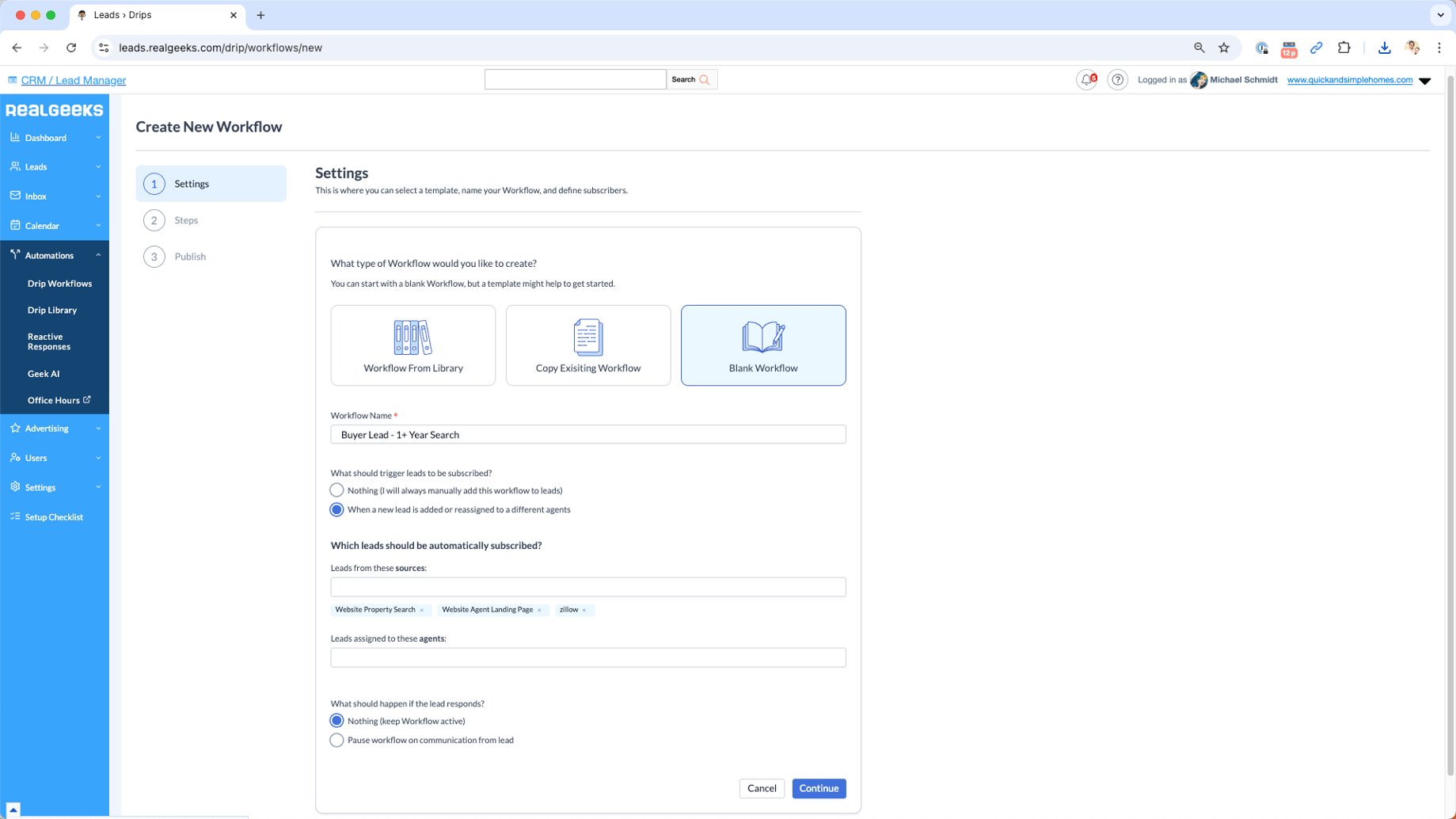Open the Calendar icon in sidebar
Image resolution: width=1456 pixels, height=819 pixels.
pos(15,225)
